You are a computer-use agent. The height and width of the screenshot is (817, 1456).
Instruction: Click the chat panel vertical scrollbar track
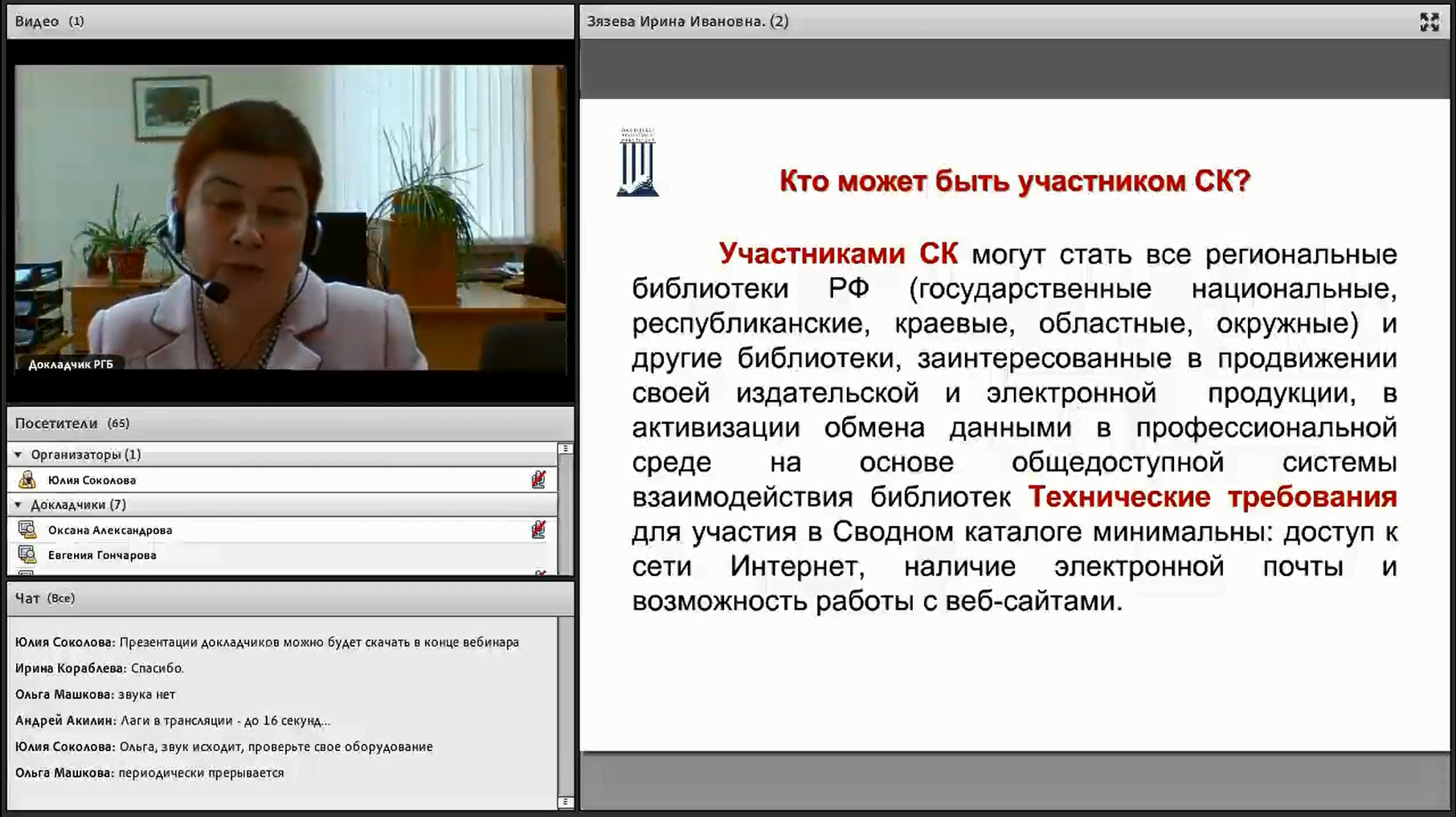(x=565, y=707)
